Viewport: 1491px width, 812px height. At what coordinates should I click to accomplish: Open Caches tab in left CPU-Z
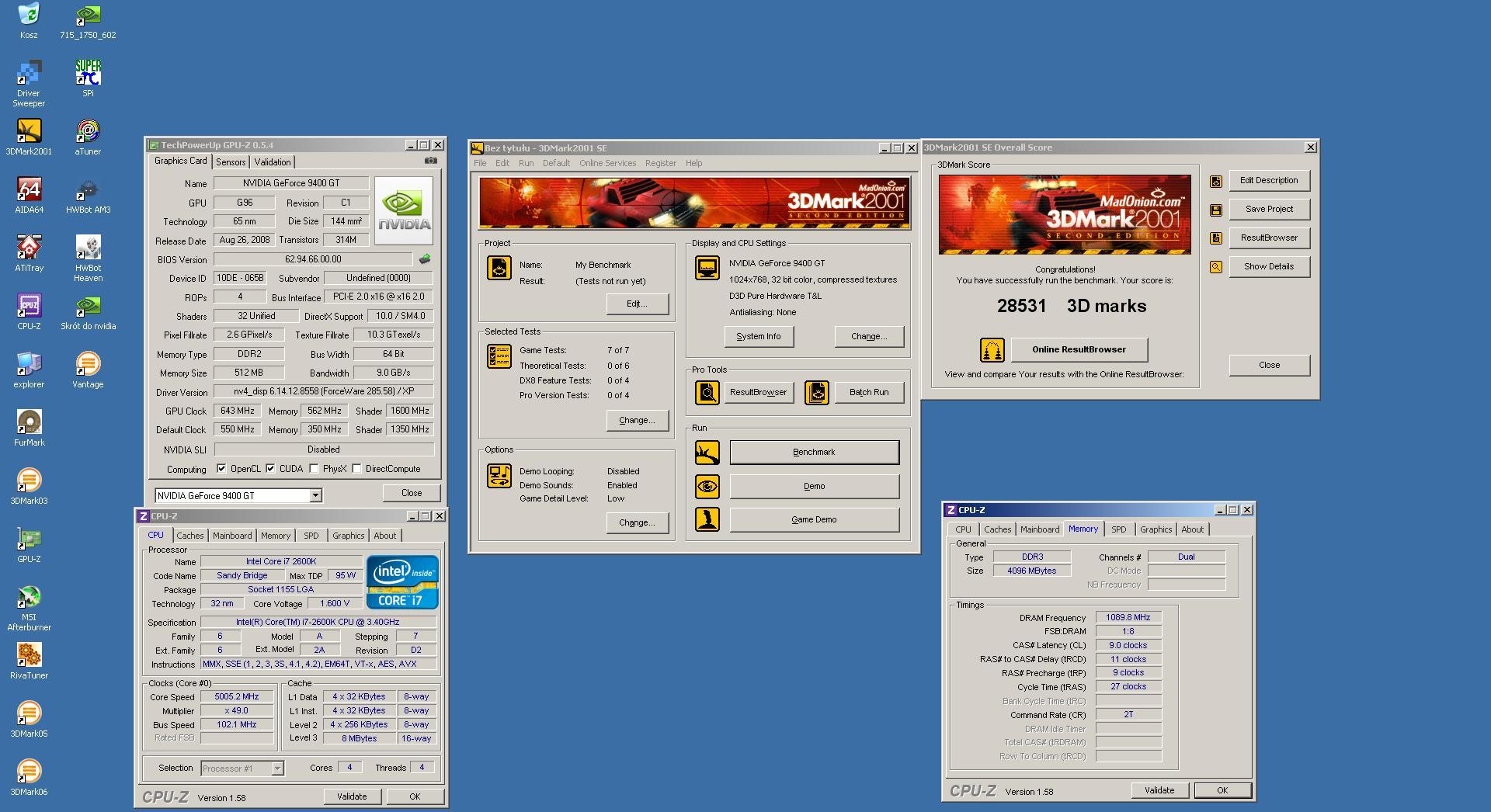click(189, 536)
